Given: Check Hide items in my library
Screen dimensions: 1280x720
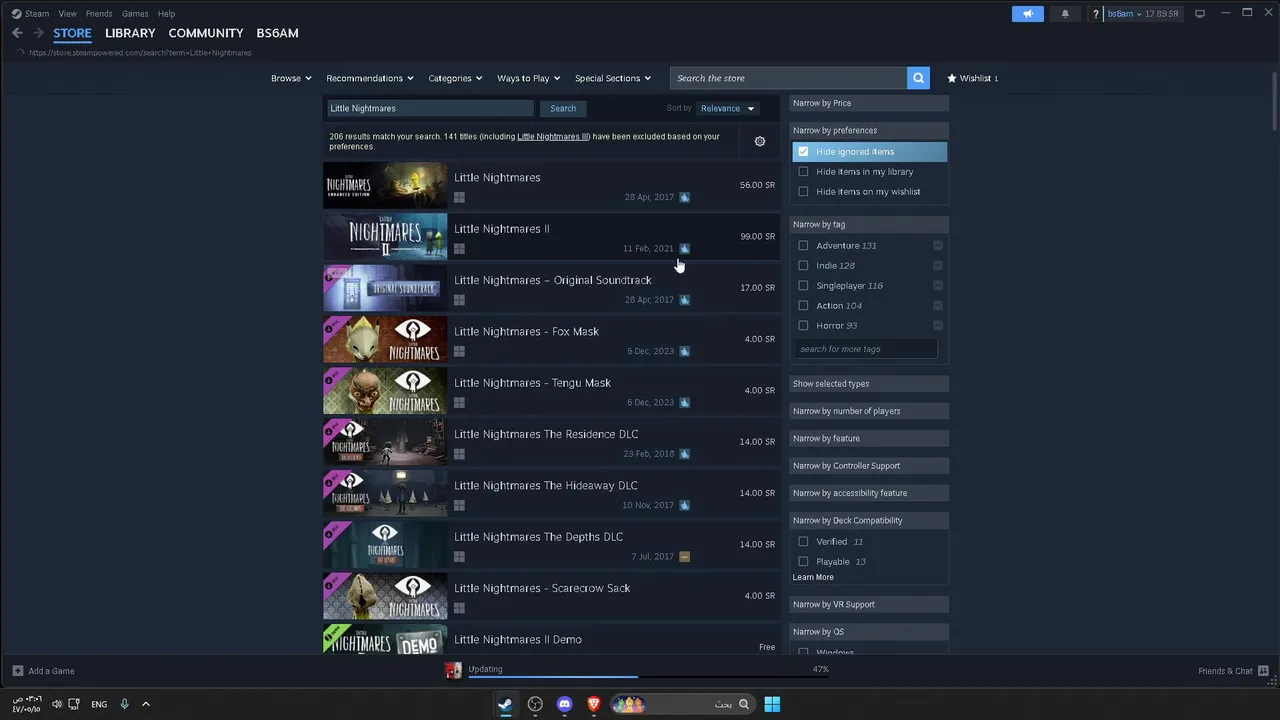Looking at the screenshot, I should pos(803,172).
